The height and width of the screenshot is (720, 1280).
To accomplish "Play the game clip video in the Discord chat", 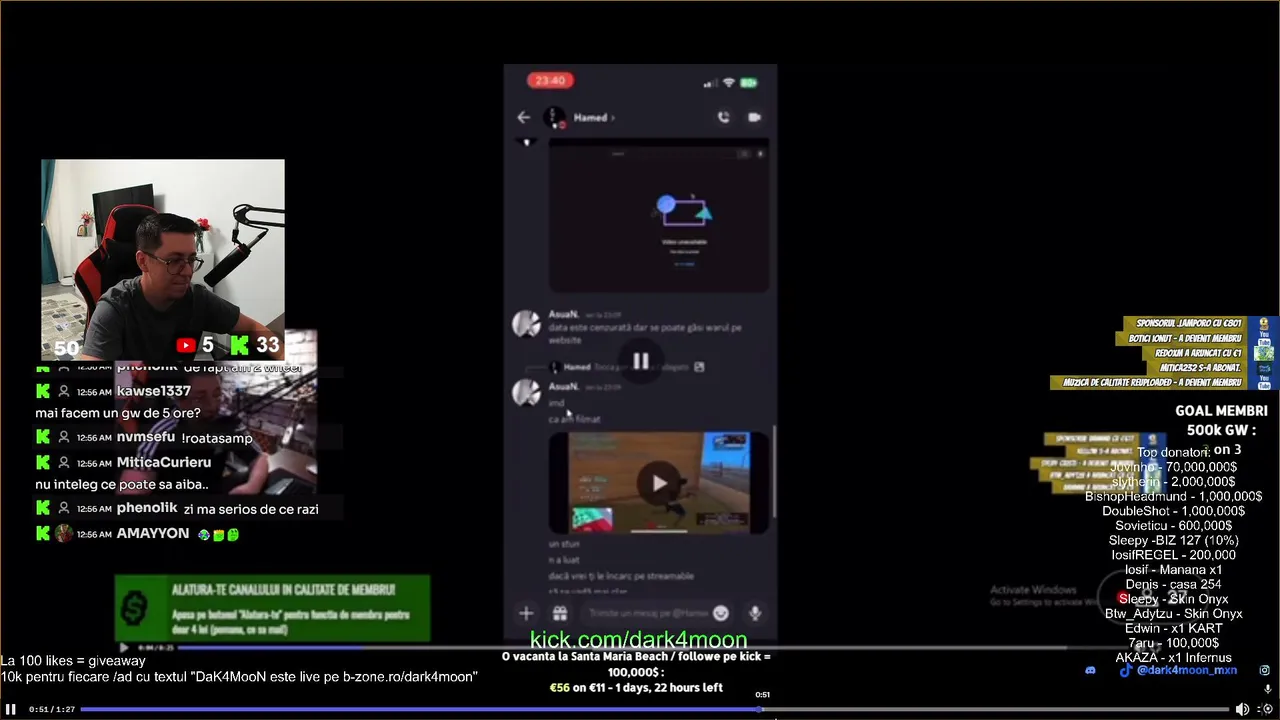I will pos(659,483).
